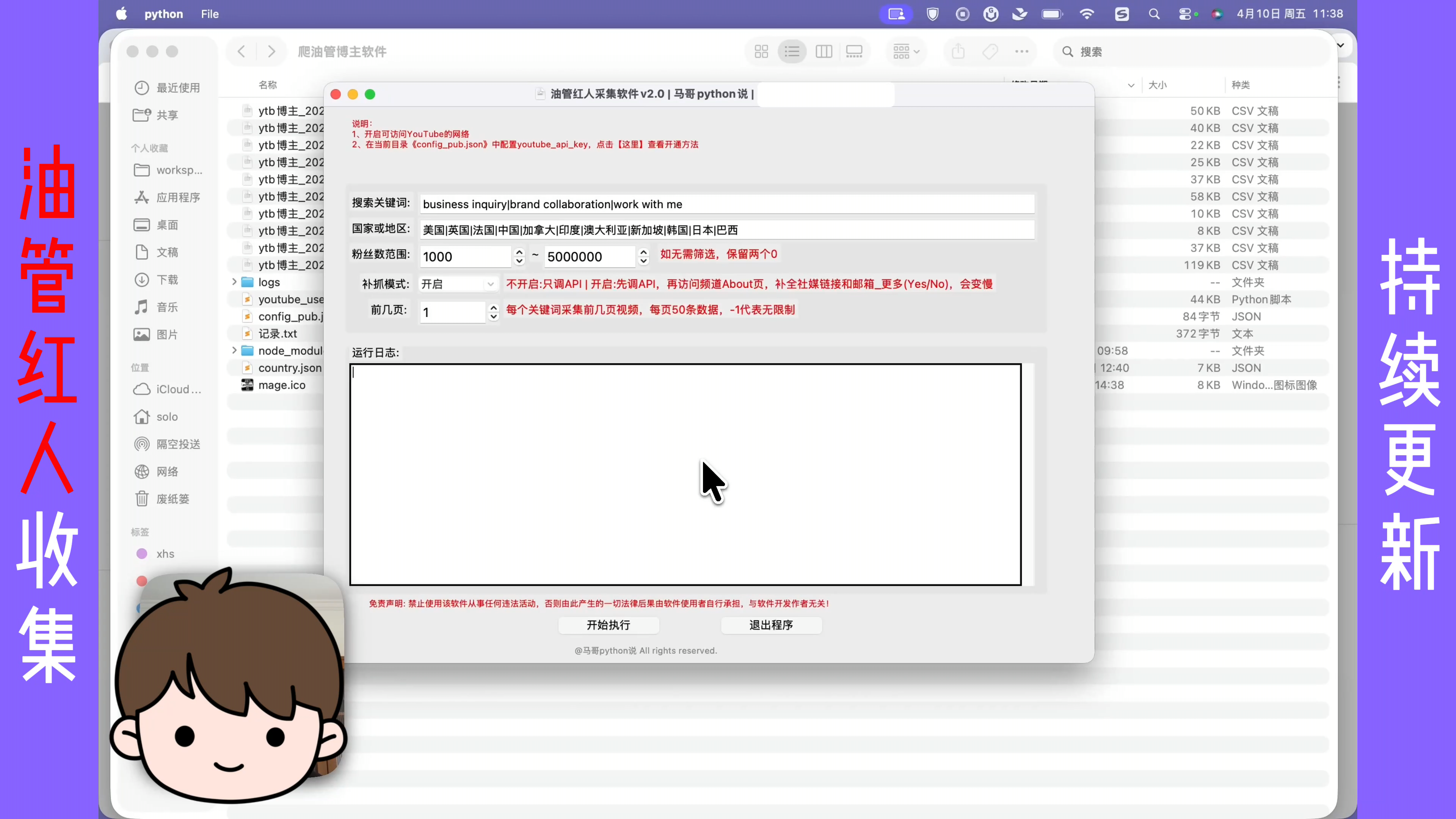Screen dimensions: 1456x819
Task: Click the 前几页 number field
Action: pyautogui.click(x=453, y=312)
